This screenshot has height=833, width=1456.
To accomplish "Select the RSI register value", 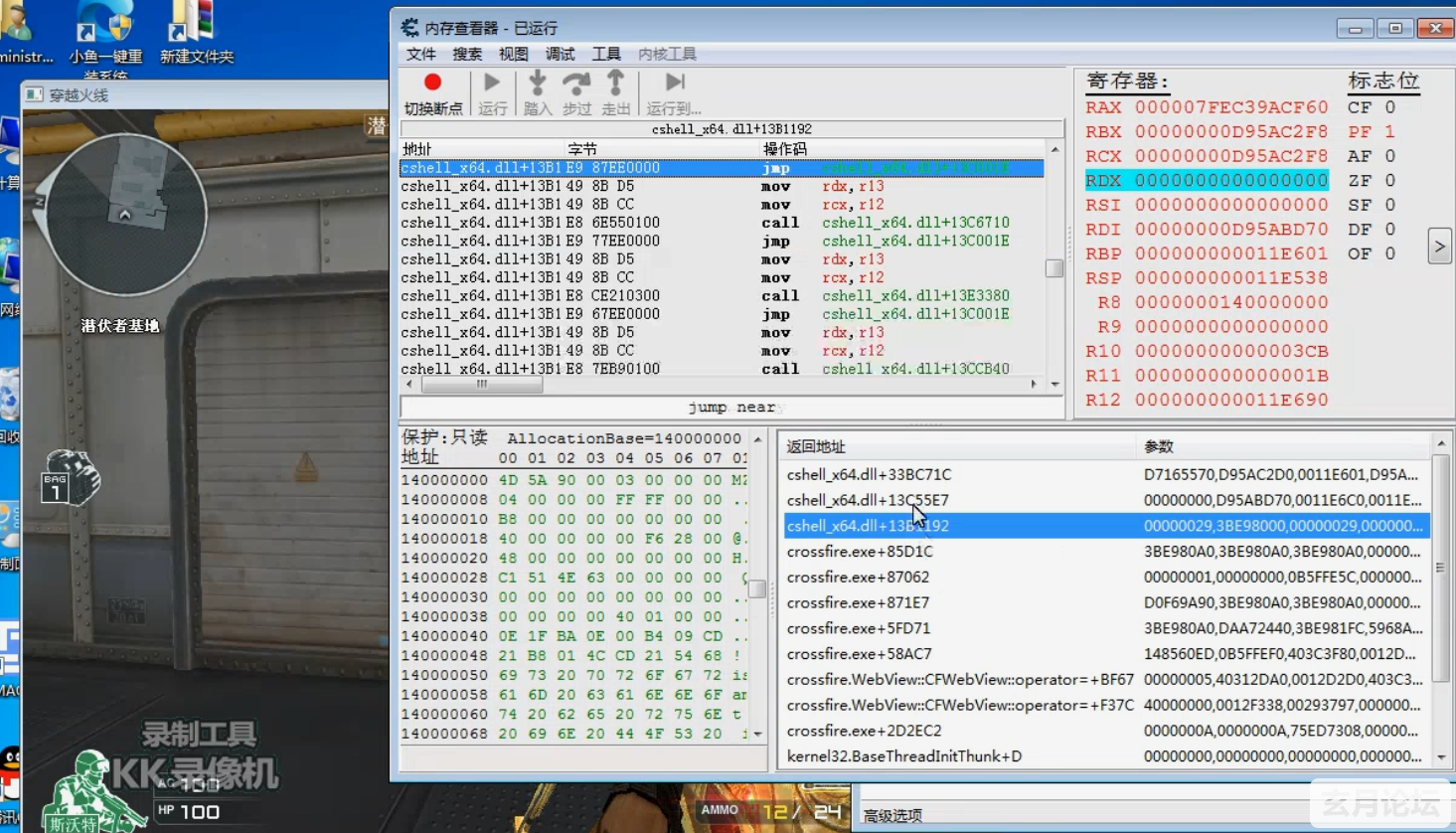I will (1231, 205).
